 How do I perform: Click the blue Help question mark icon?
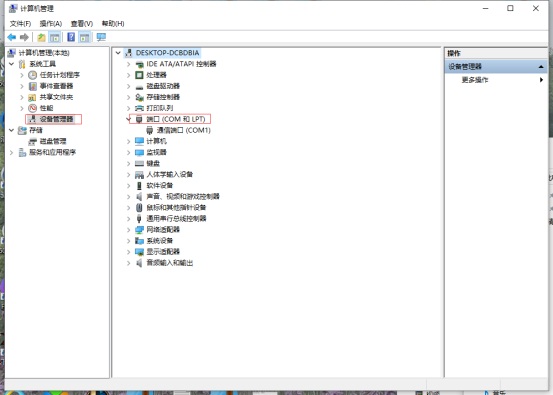(x=71, y=37)
